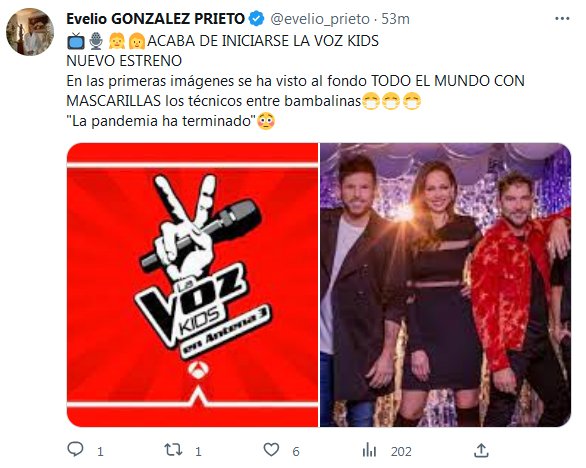Click the tweet text 'NUEVO ESTRENO'
This screenshot has width=586, height=468.
coord(124,61)
